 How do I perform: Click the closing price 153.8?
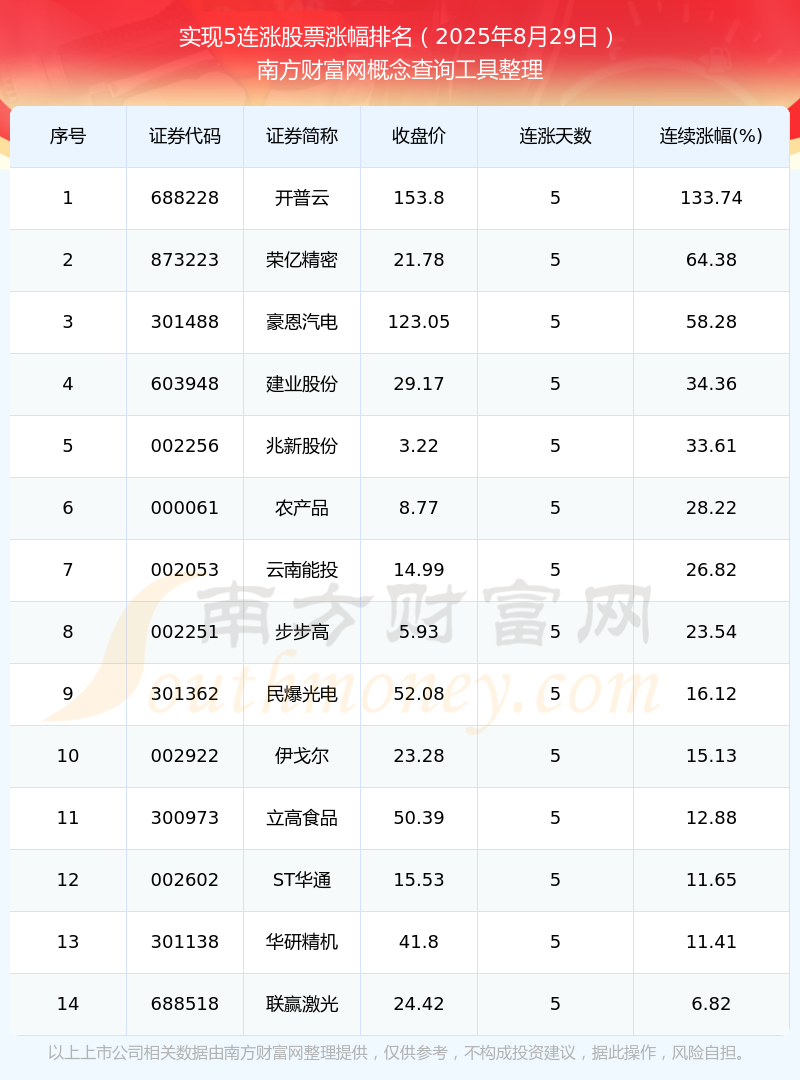coord(419,198)
